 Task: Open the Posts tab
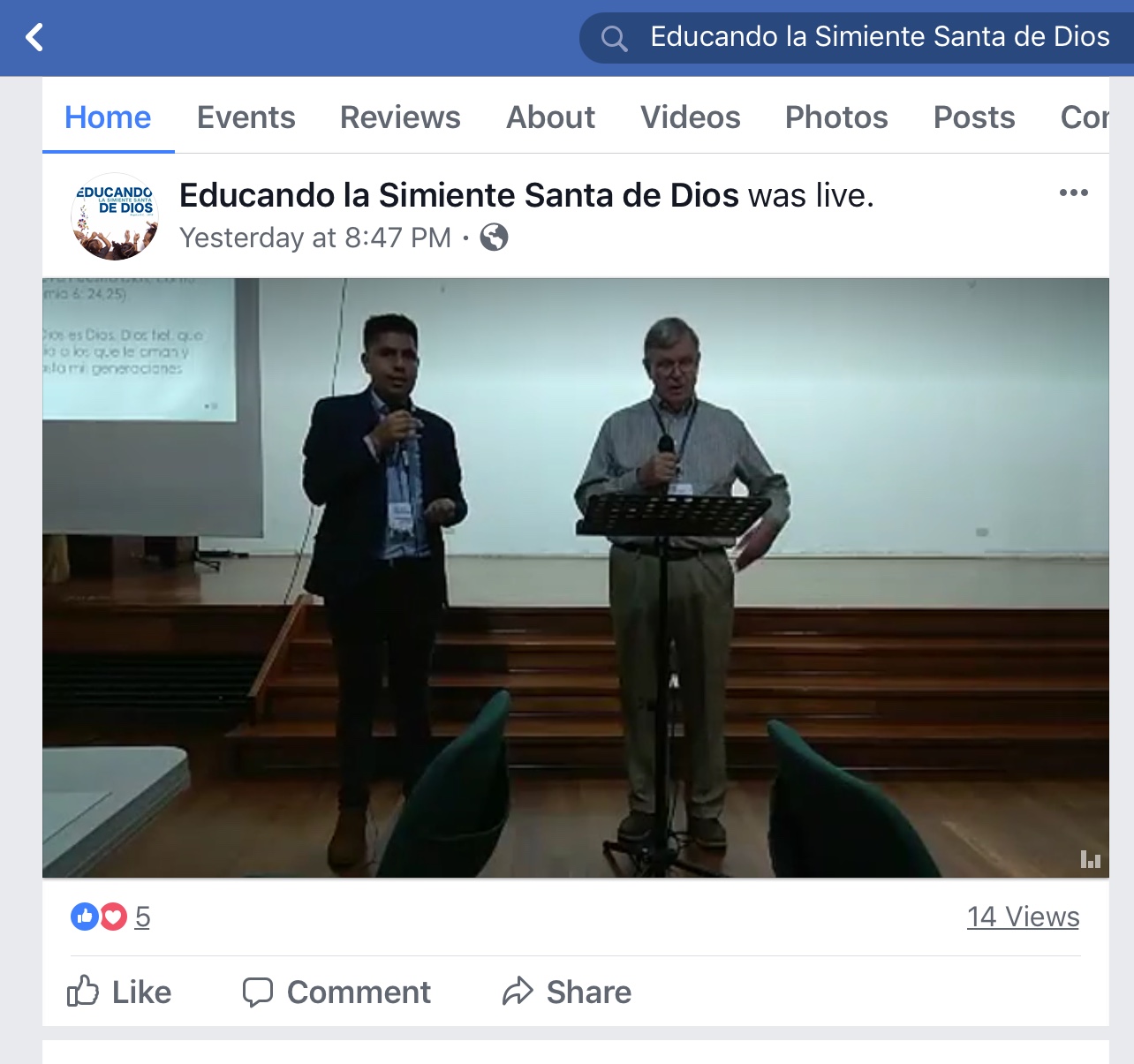coord(974,117)
